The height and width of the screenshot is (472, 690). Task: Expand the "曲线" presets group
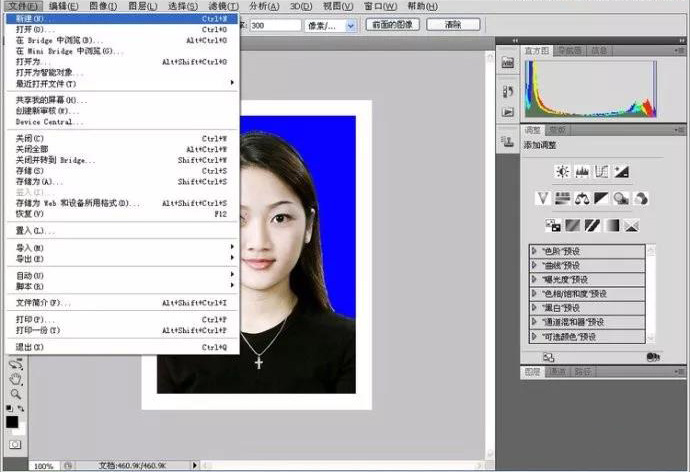536,265
